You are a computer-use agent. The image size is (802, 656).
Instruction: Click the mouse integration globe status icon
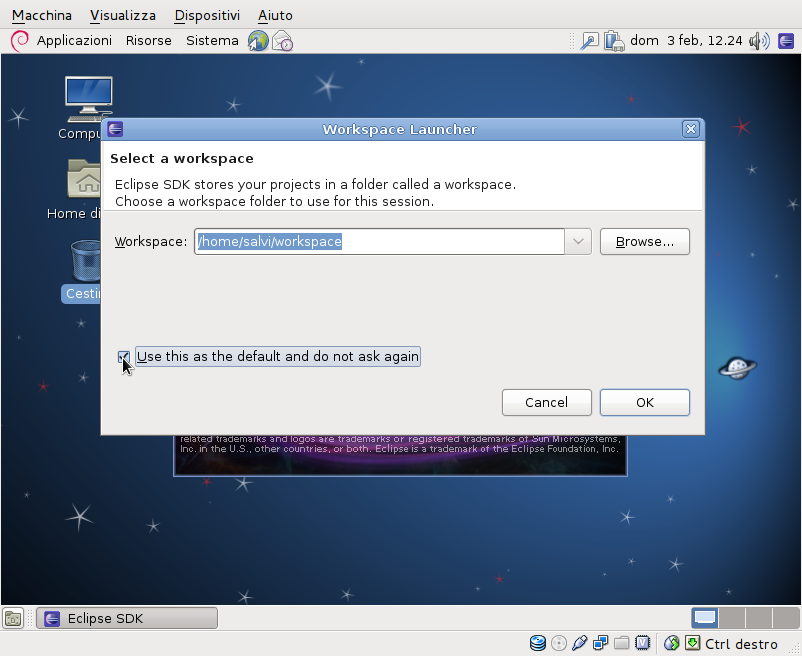(672, 643)
